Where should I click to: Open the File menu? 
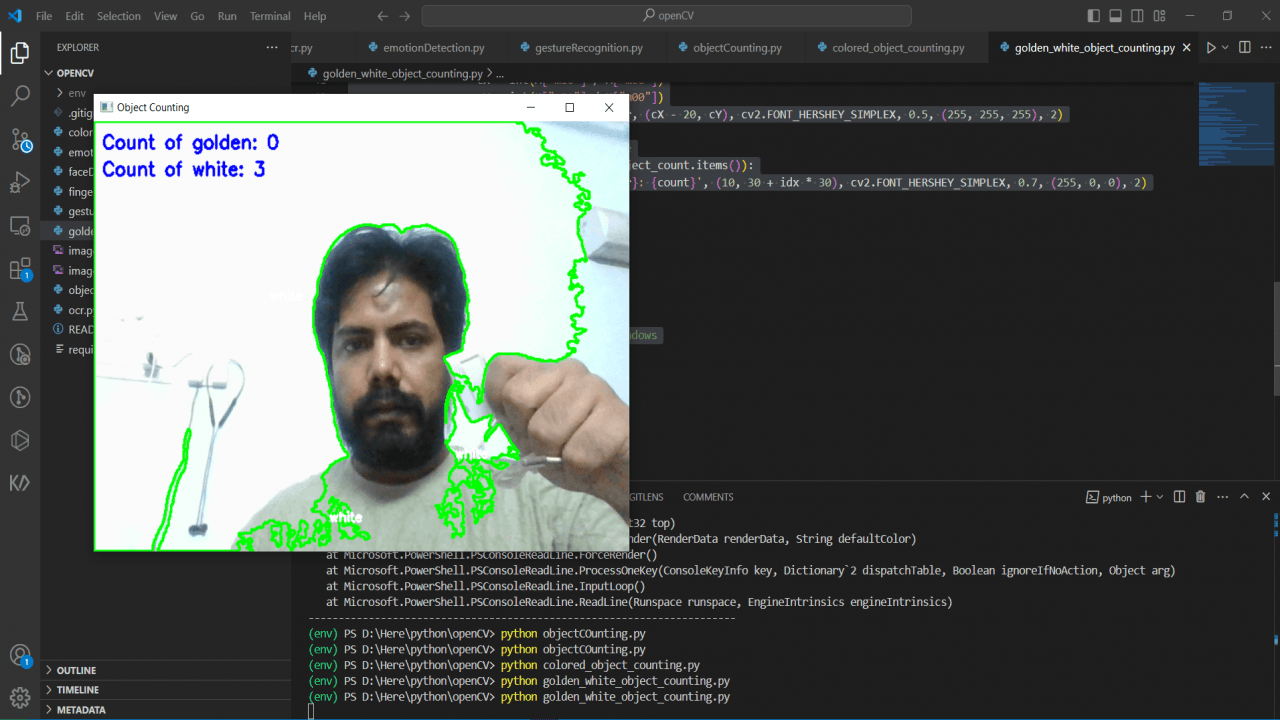point(44,16)
